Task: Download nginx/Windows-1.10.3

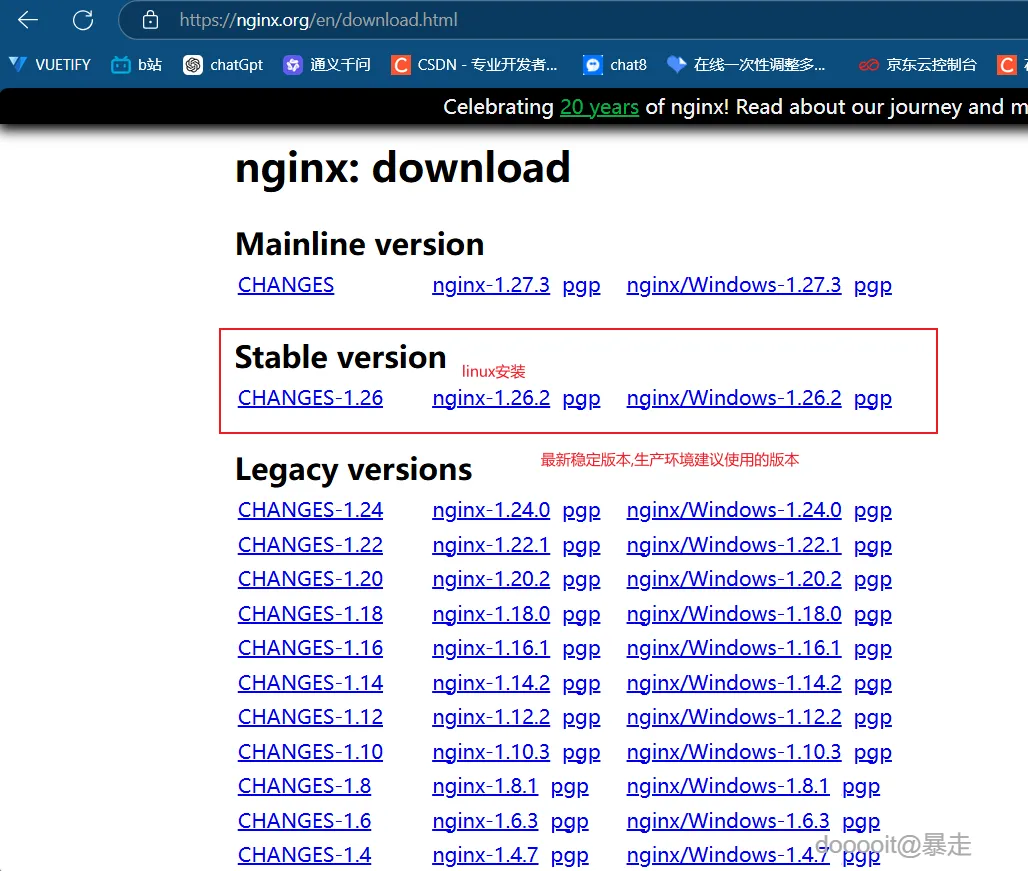Action: coord(734,752)
